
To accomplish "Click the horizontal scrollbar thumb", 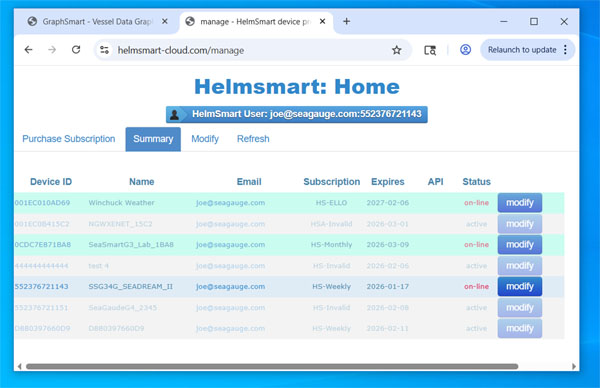I will click(x=272, y=367).
